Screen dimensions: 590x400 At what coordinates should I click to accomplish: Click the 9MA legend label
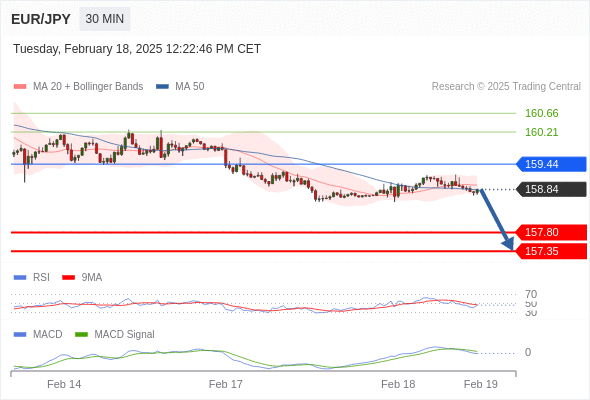click(x=92, y=278)
